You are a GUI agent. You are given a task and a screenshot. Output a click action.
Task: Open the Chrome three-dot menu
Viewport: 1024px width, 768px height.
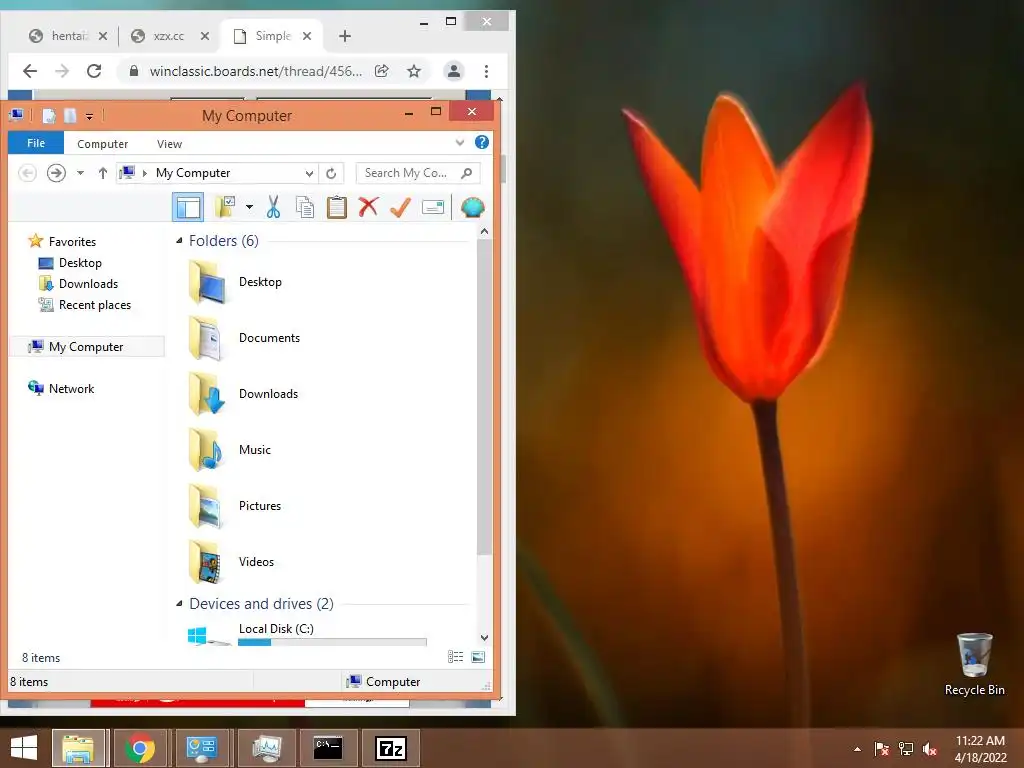tap(486, 71)
